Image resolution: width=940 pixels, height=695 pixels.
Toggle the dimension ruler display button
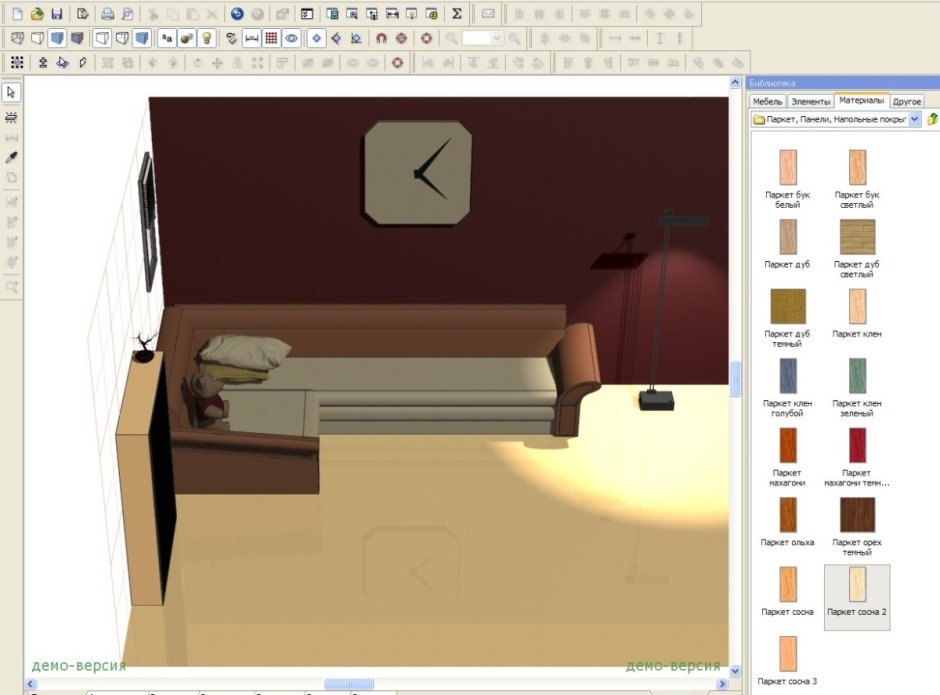pyautogui.click(x=251, y=38)
